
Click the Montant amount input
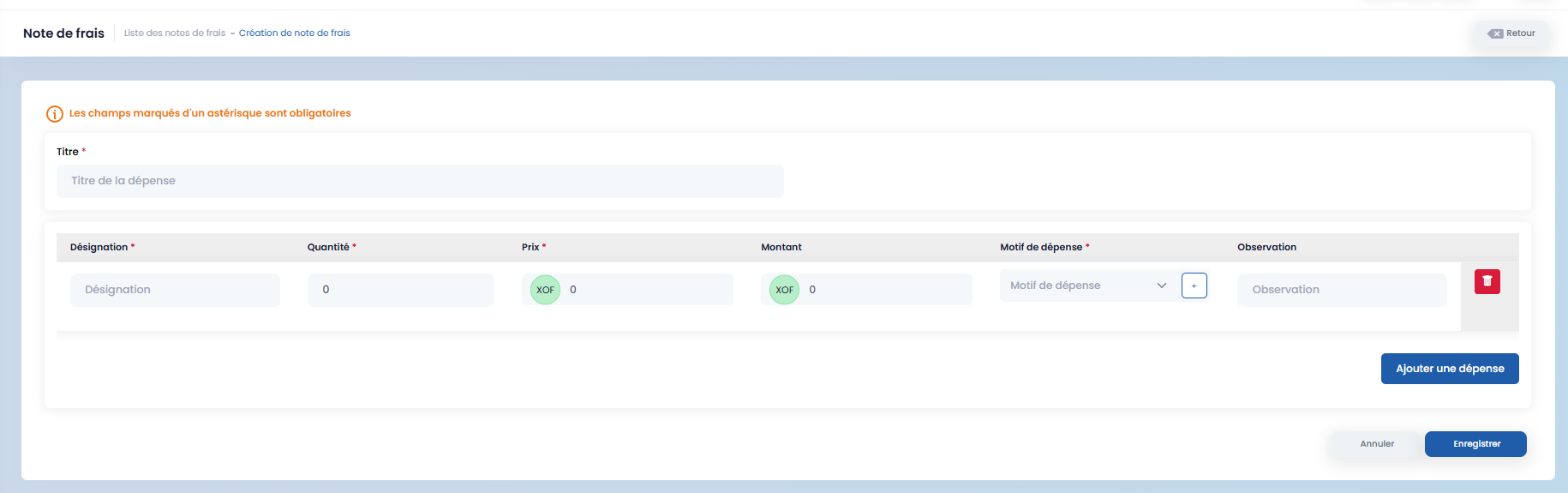pyautogui.click(x=887, y=290)
